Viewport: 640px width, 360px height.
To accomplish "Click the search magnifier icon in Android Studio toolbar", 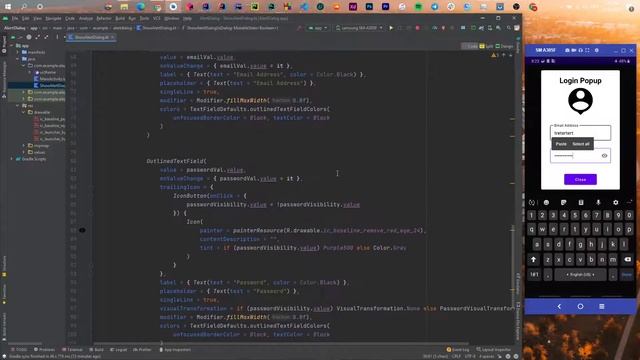I will (509, 28).
